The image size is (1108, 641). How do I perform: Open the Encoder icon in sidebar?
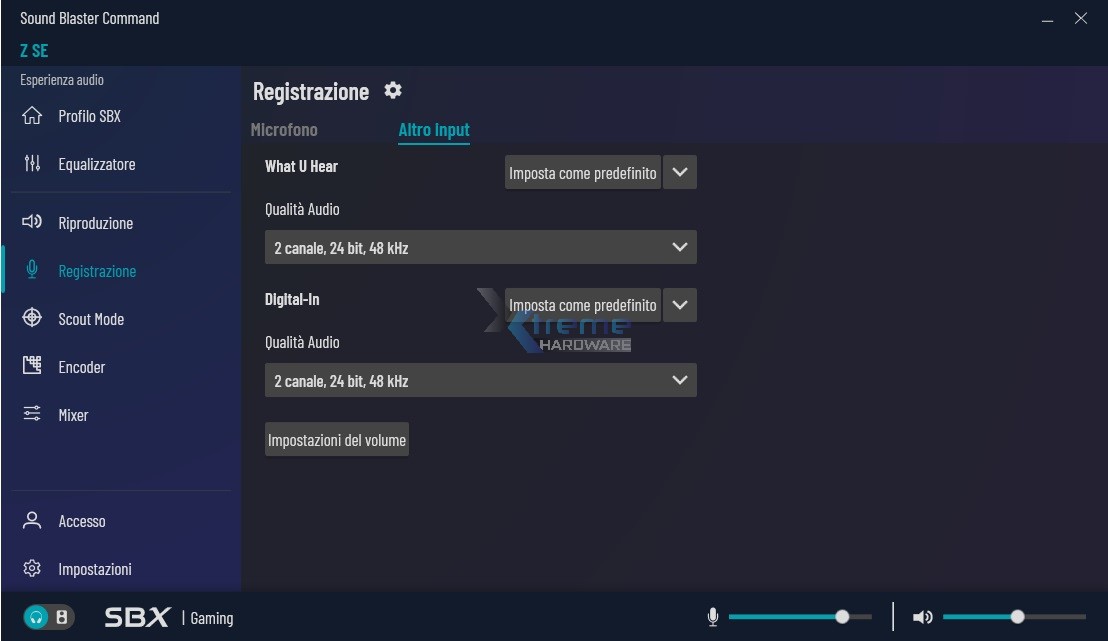pyautogui.click(x=32, y=366)
